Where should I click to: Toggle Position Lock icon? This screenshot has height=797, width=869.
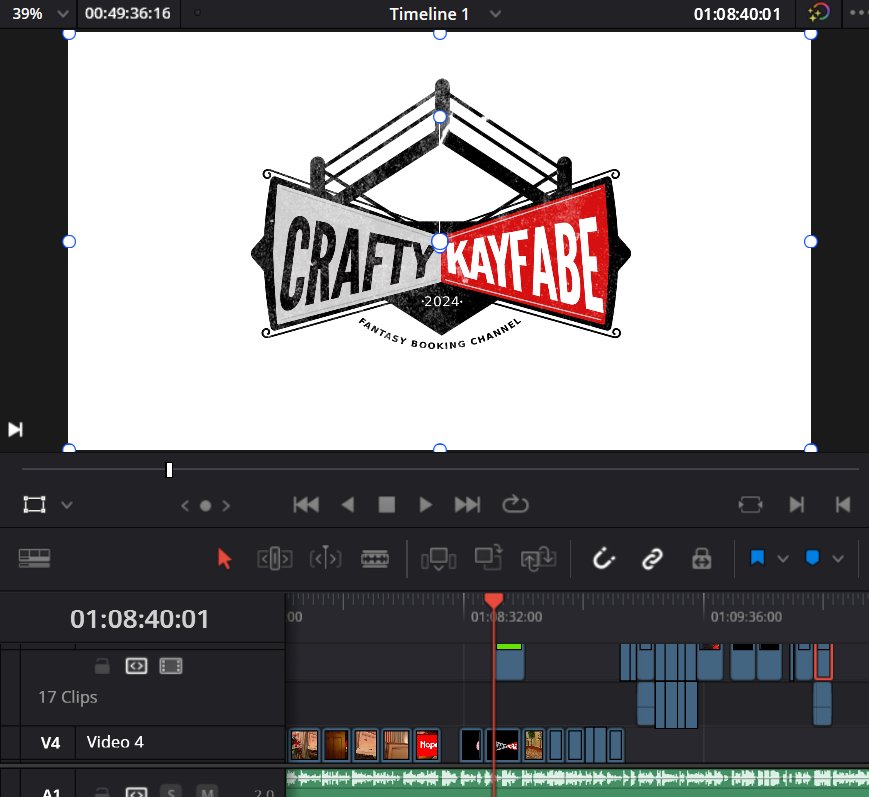pyautogui.click(x=702, y=559)
